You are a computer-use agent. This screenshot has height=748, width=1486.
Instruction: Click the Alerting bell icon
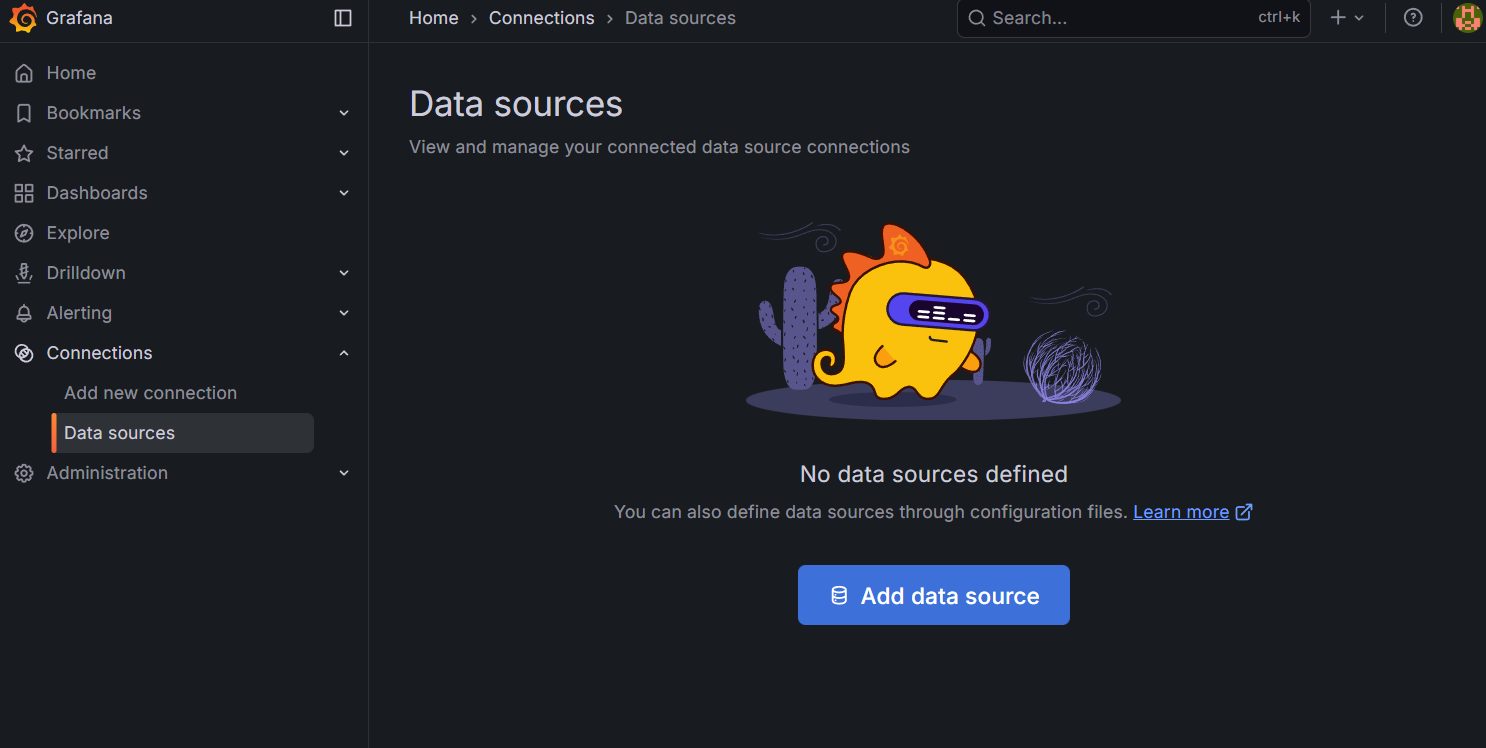pos(24,312)
